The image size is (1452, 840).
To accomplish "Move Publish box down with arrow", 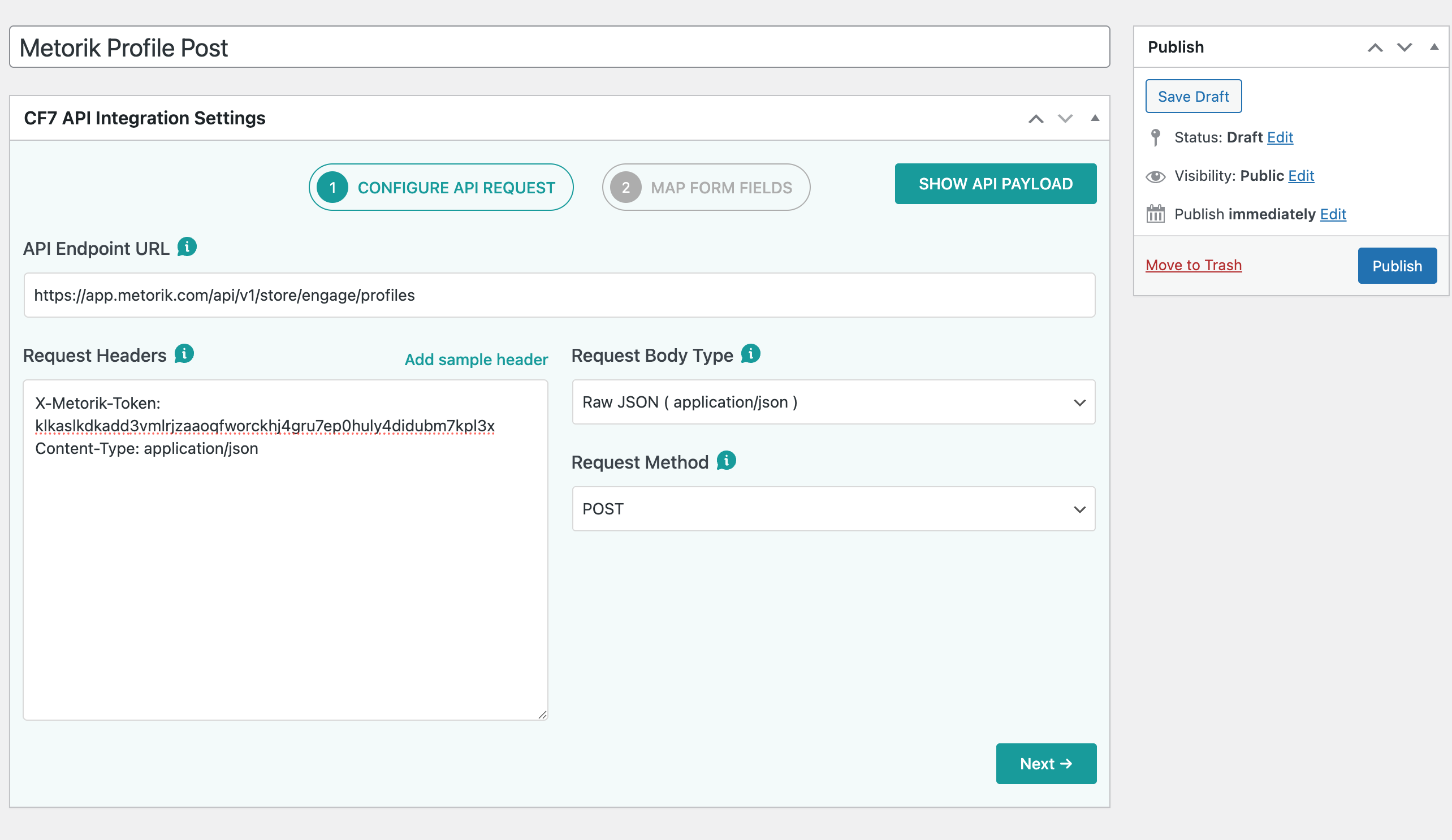I will 1404,47.
